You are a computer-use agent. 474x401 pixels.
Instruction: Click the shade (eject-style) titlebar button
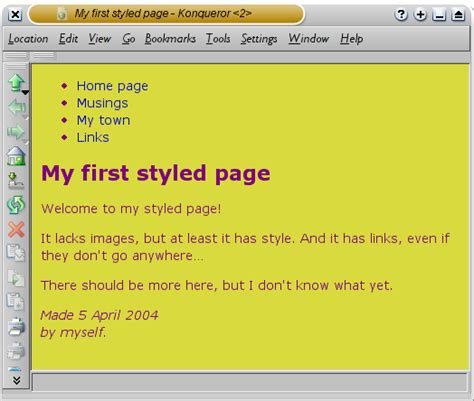tap(458, 15)
